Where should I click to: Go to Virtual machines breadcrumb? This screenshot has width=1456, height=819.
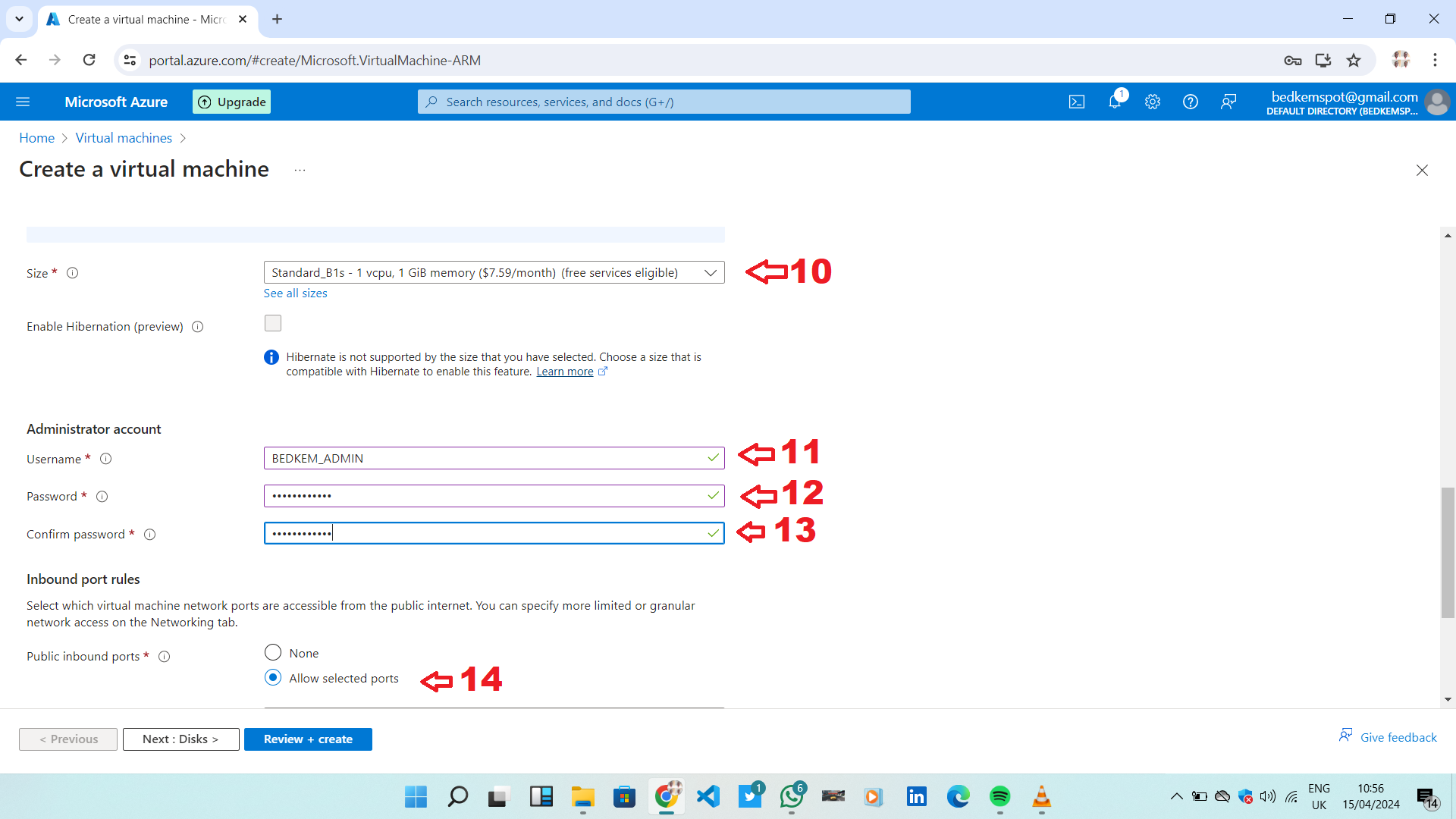[x=124, y=138]
